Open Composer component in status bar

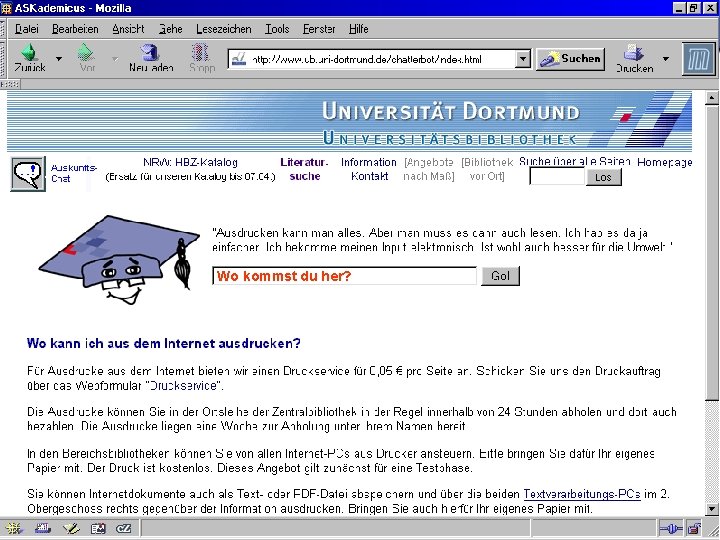tap(71, 529)
